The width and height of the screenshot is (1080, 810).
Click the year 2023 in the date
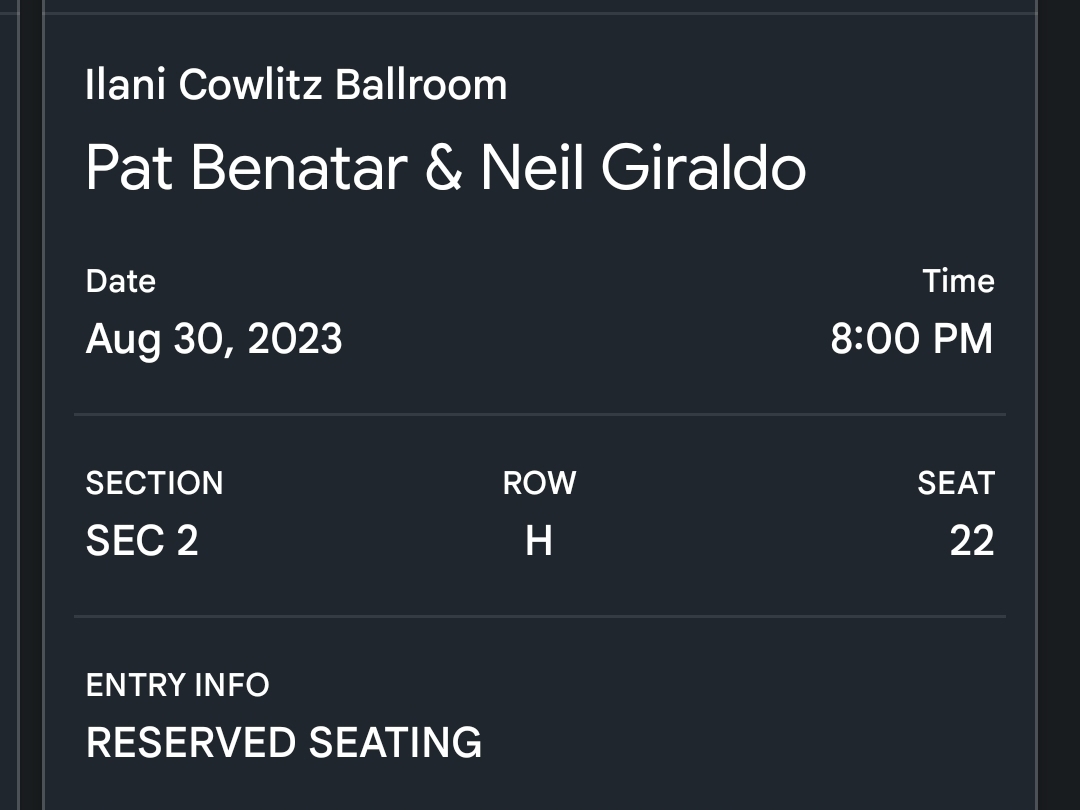click(295, 339)
